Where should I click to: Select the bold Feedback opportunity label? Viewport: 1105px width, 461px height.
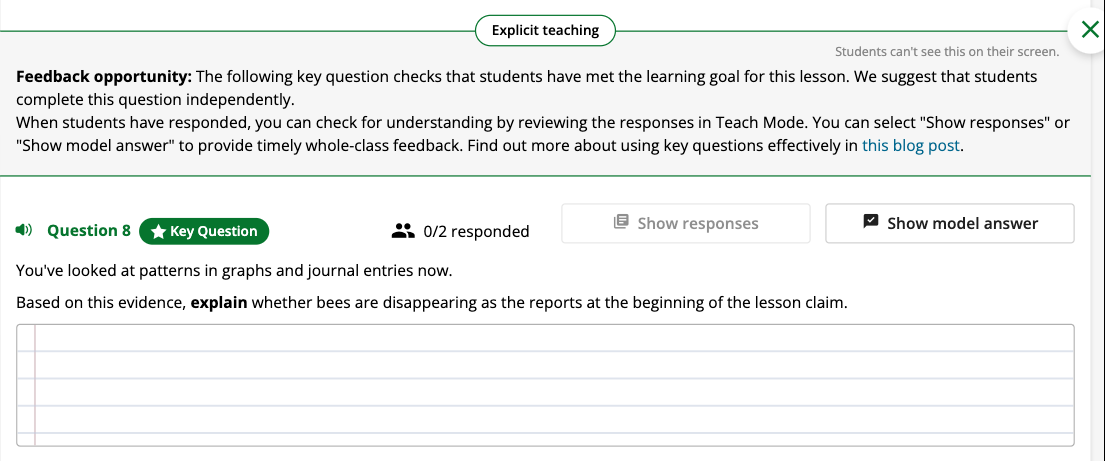tap(104, 76)
